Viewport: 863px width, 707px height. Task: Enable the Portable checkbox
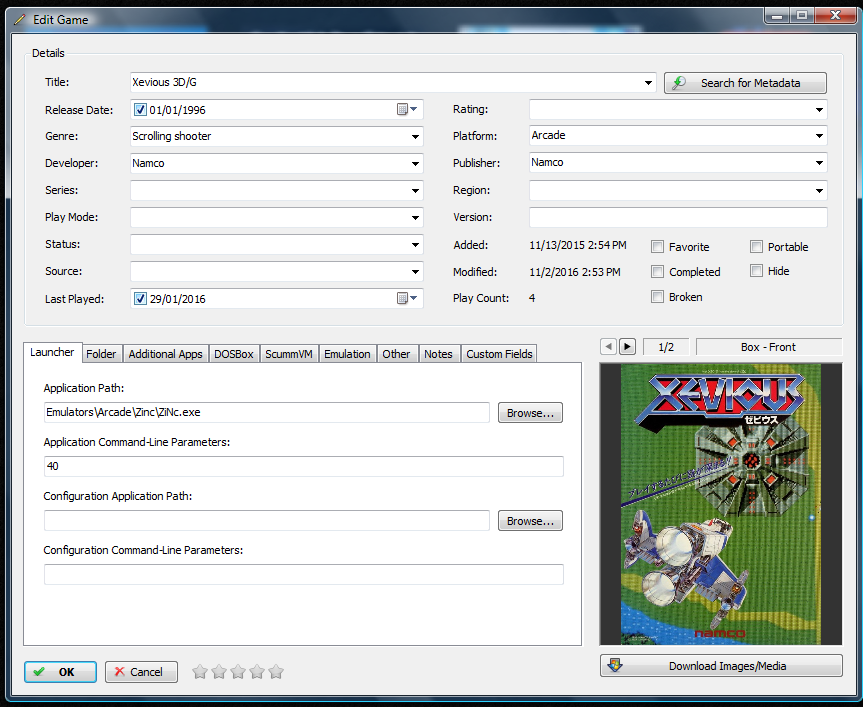coord(756,246)
